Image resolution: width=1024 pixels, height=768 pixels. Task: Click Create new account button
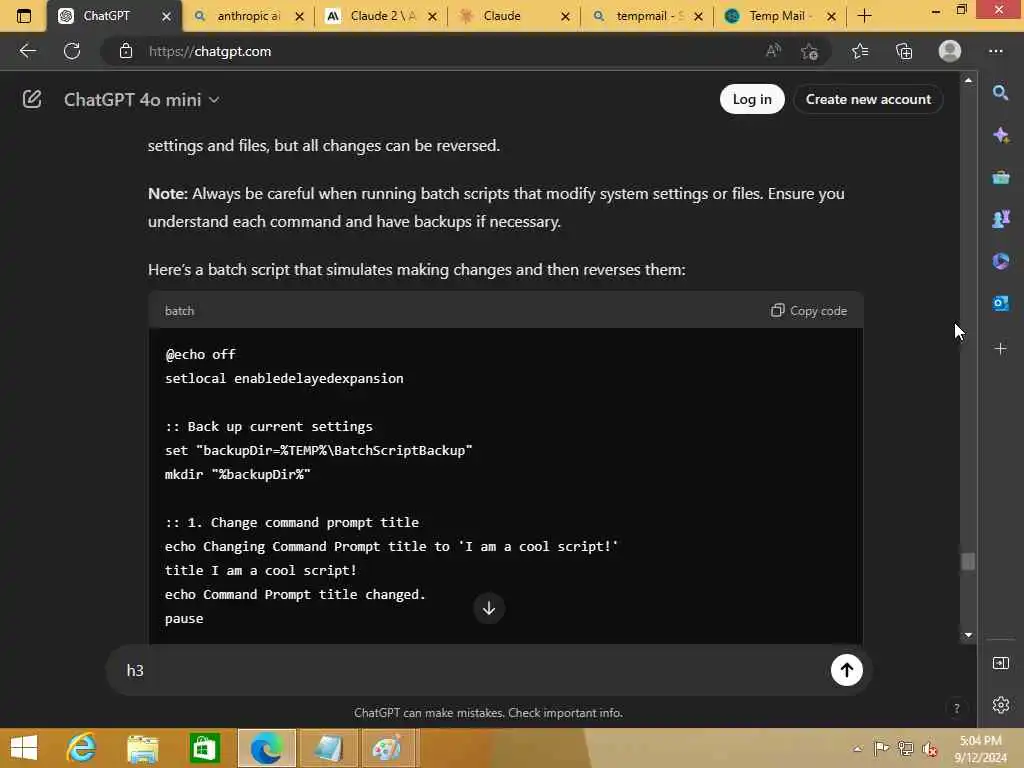click(868, 99)
